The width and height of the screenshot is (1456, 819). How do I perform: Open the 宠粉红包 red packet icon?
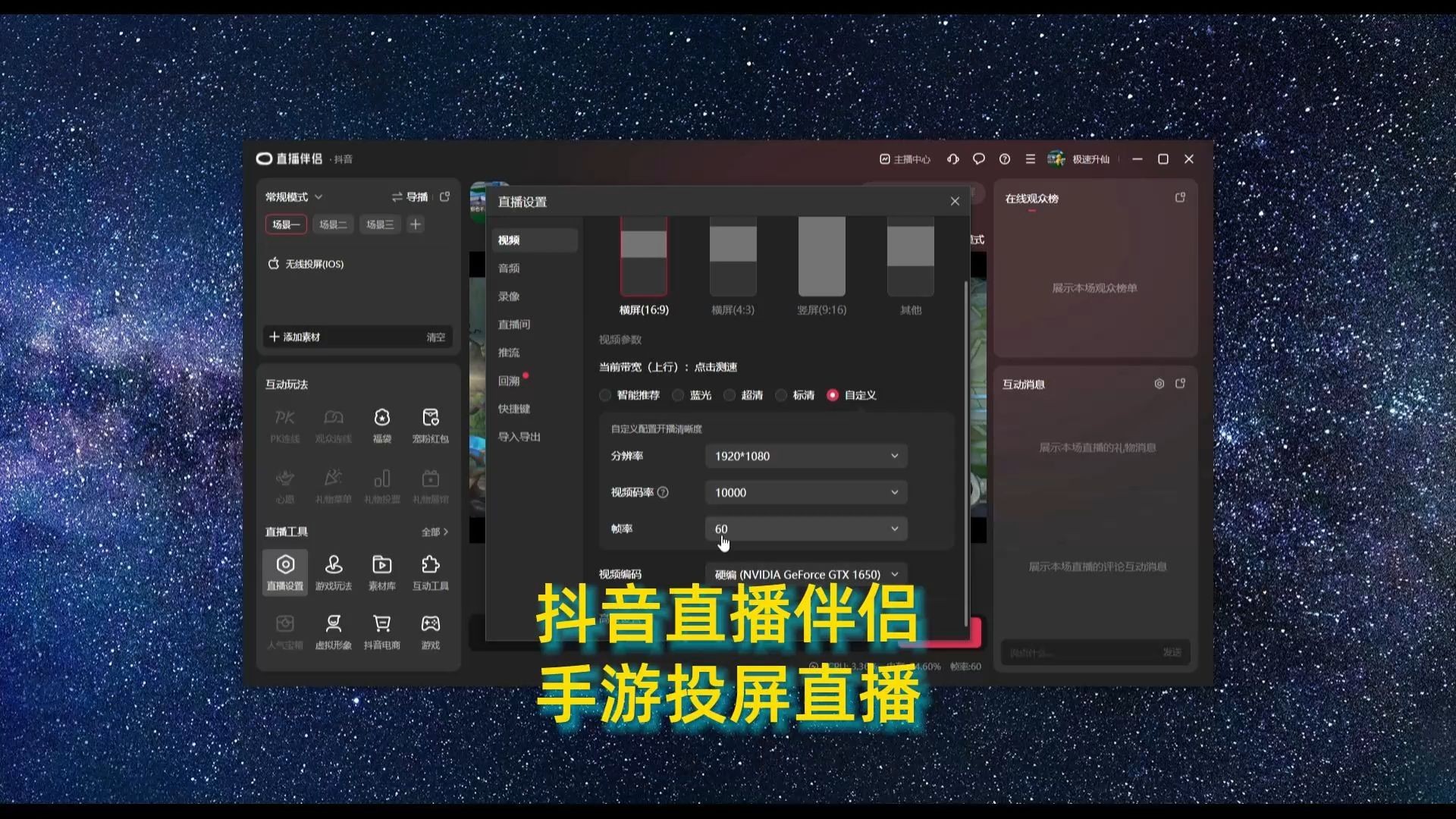pos(431,426)
